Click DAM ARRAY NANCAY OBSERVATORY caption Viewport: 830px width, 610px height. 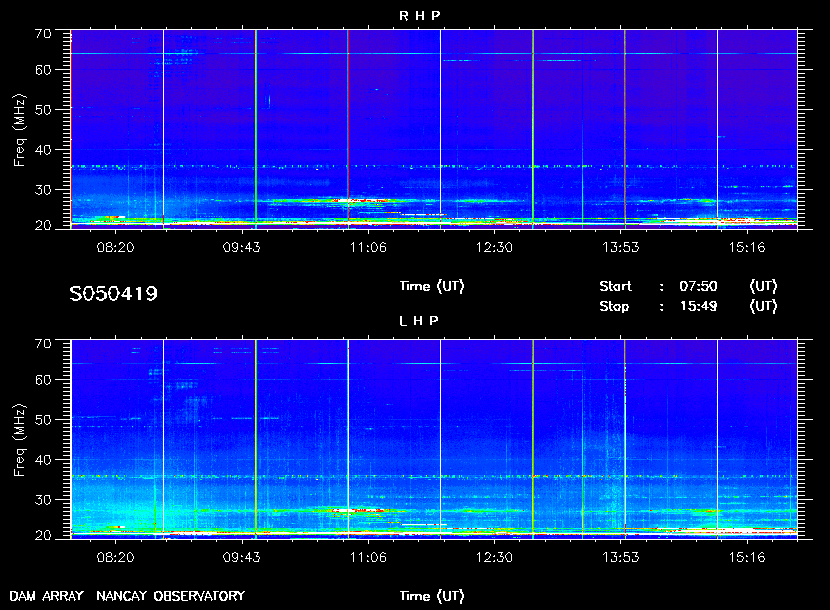(127, 596)
